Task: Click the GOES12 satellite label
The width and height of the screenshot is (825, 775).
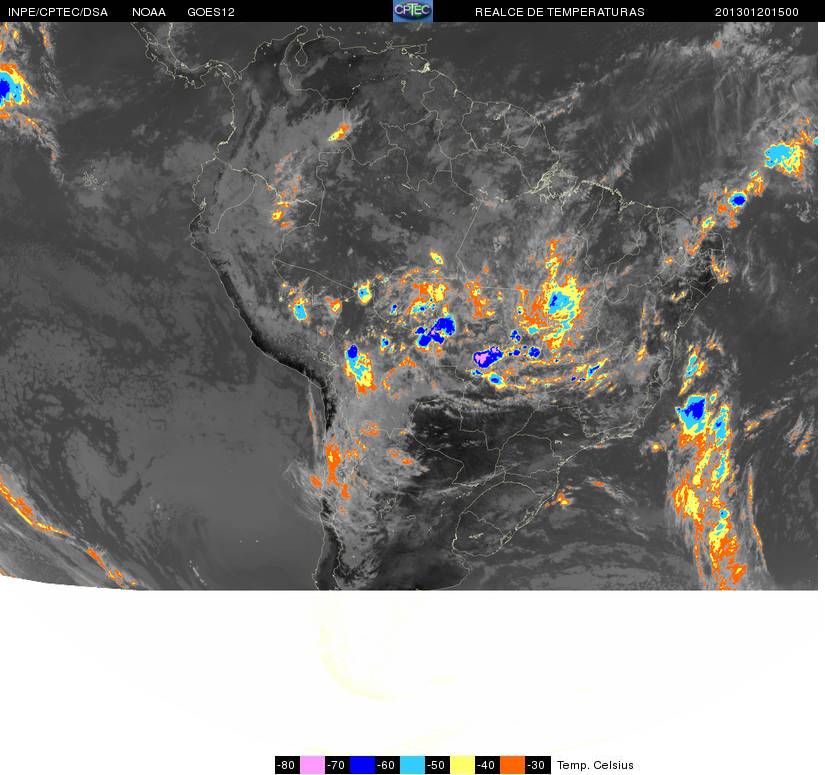Action: pyautogui.click(x=211, y=12)
